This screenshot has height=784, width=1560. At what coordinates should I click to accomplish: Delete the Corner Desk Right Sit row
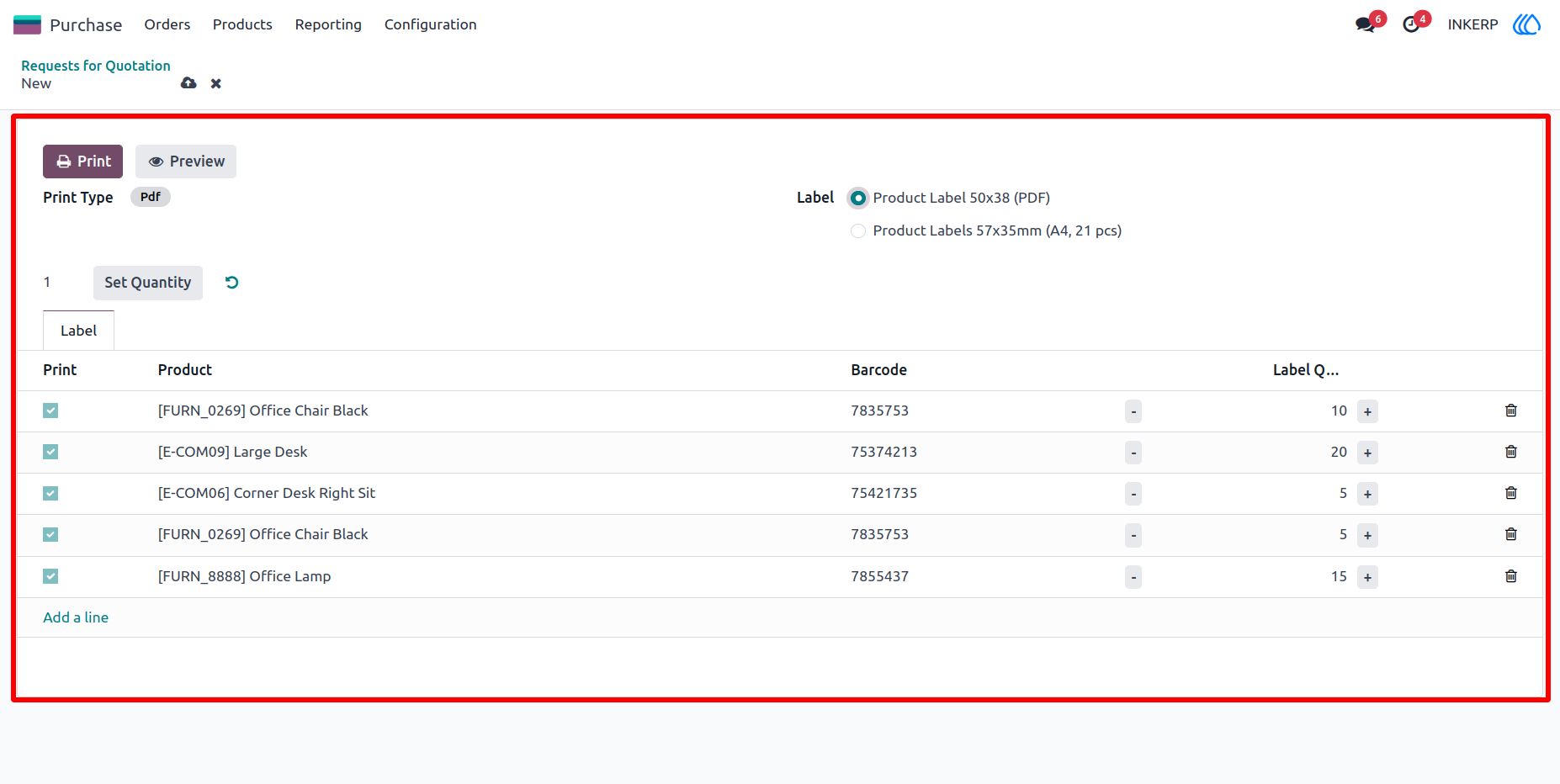(x=1511, y=493)
